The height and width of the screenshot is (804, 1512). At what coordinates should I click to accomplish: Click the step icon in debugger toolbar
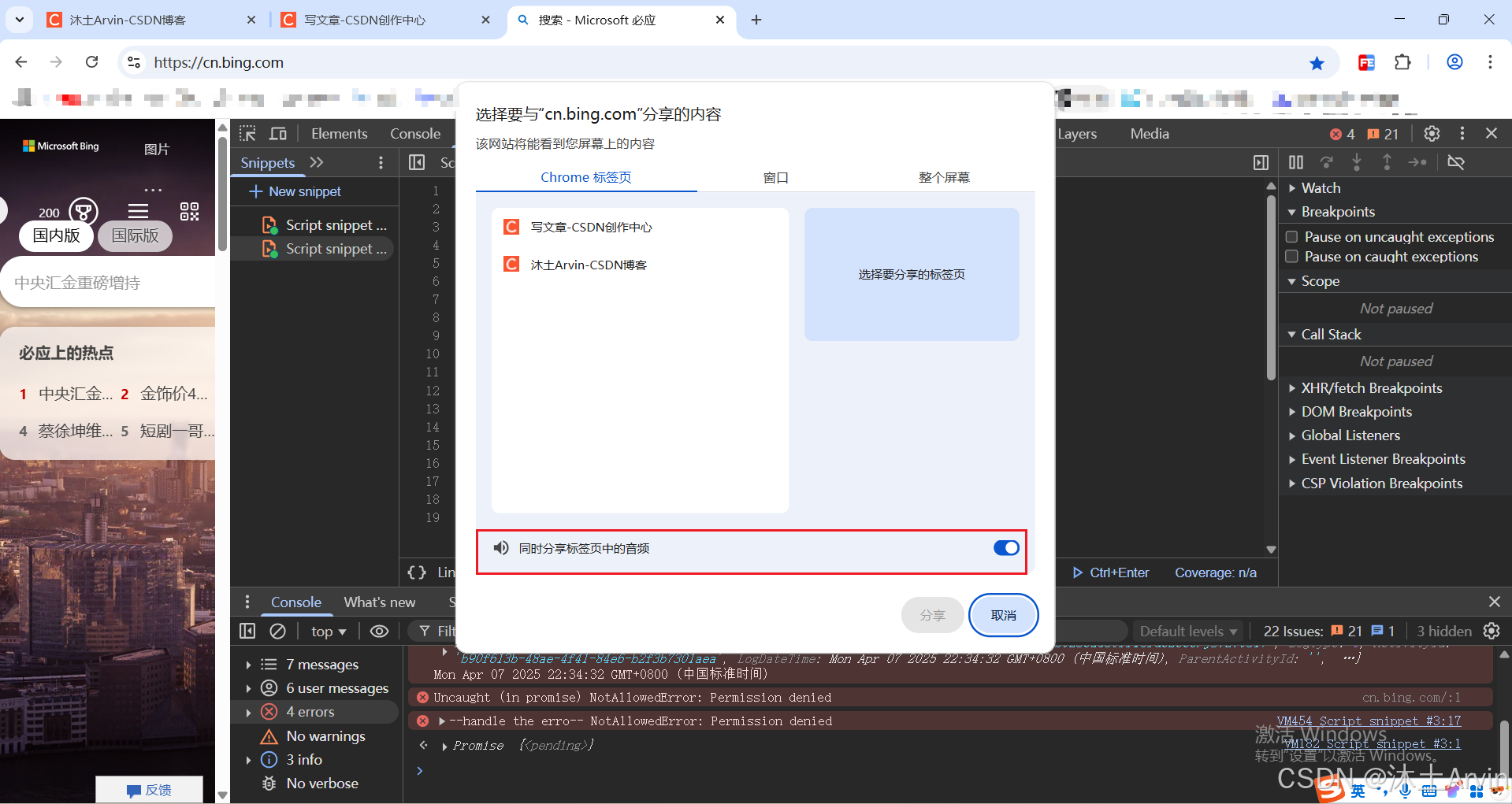pyautogui.click(x=1417, y=162)
